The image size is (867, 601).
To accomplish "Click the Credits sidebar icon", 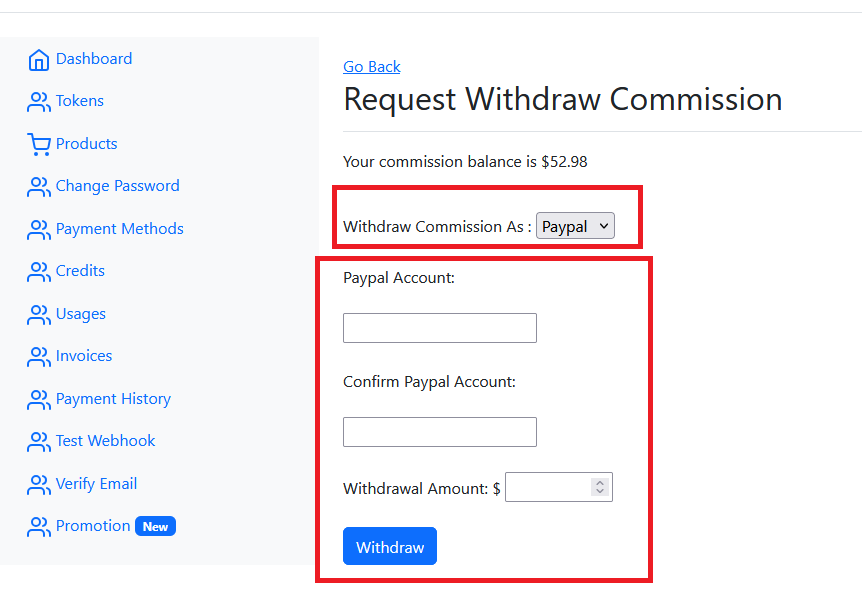I will [x=39, y=272].
